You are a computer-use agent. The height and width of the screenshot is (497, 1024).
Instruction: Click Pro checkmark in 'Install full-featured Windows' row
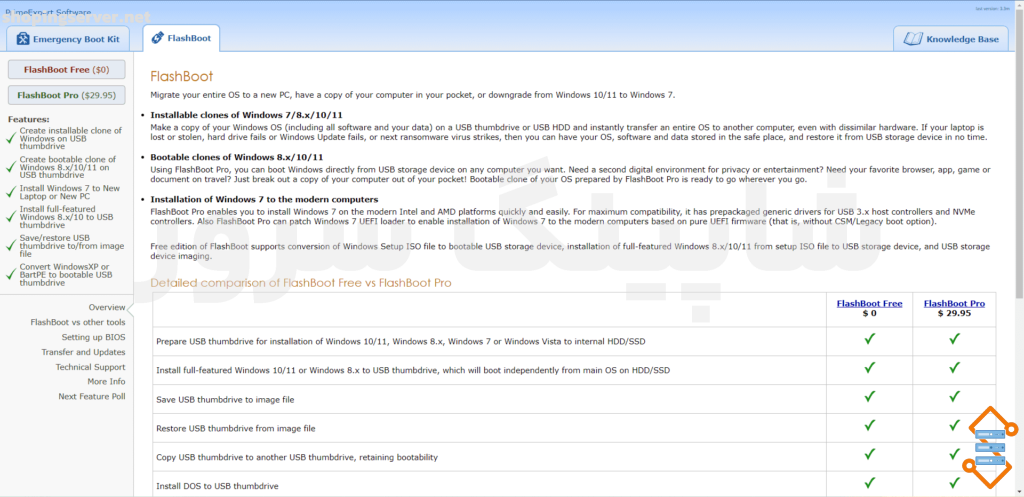coord(955,368)
